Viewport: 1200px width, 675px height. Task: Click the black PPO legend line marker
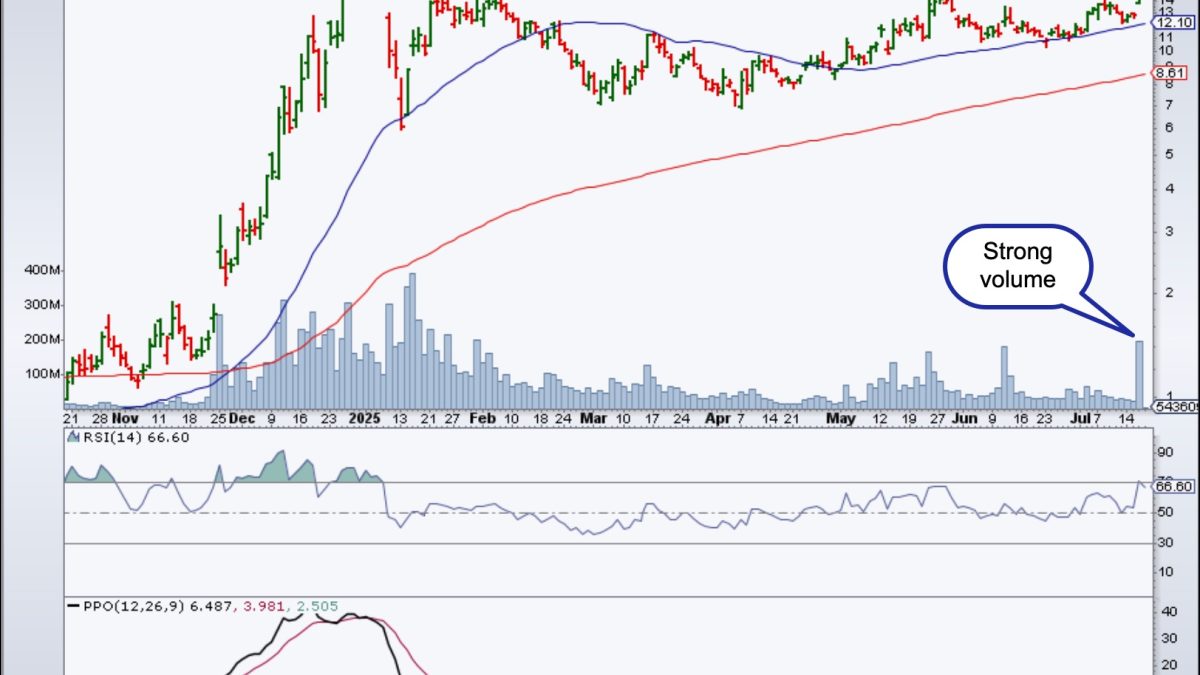point(73,605)
